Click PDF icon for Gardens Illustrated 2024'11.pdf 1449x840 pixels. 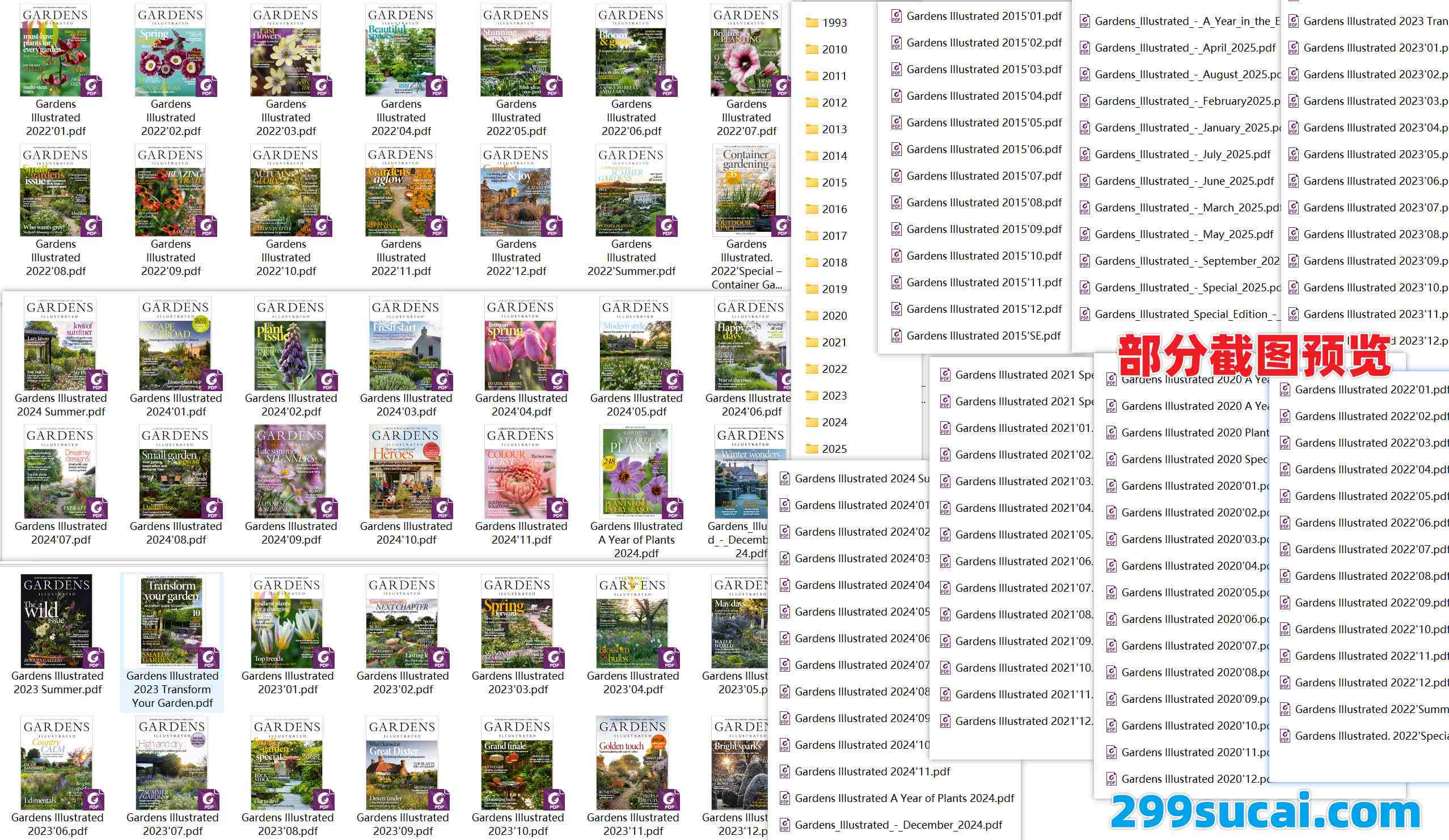(784, 772)
